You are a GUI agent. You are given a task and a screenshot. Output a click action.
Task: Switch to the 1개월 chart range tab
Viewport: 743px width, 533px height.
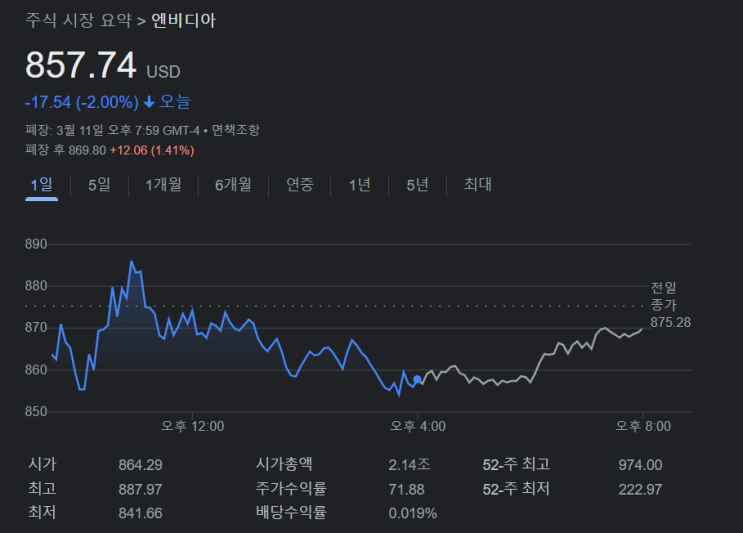pos(163,185)
